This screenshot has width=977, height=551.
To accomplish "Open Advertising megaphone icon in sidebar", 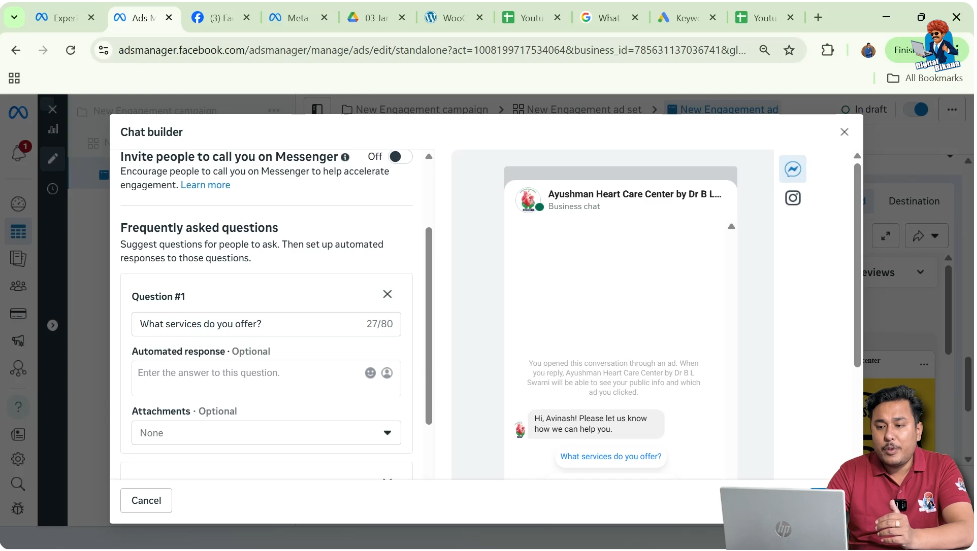I will (x=18, y=341).
